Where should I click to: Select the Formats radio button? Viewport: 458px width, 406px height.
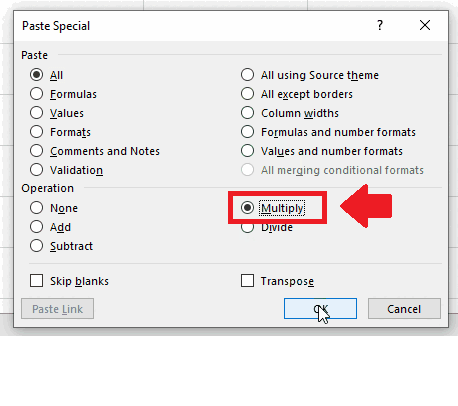pyautogui.click(x=36, y=132)
